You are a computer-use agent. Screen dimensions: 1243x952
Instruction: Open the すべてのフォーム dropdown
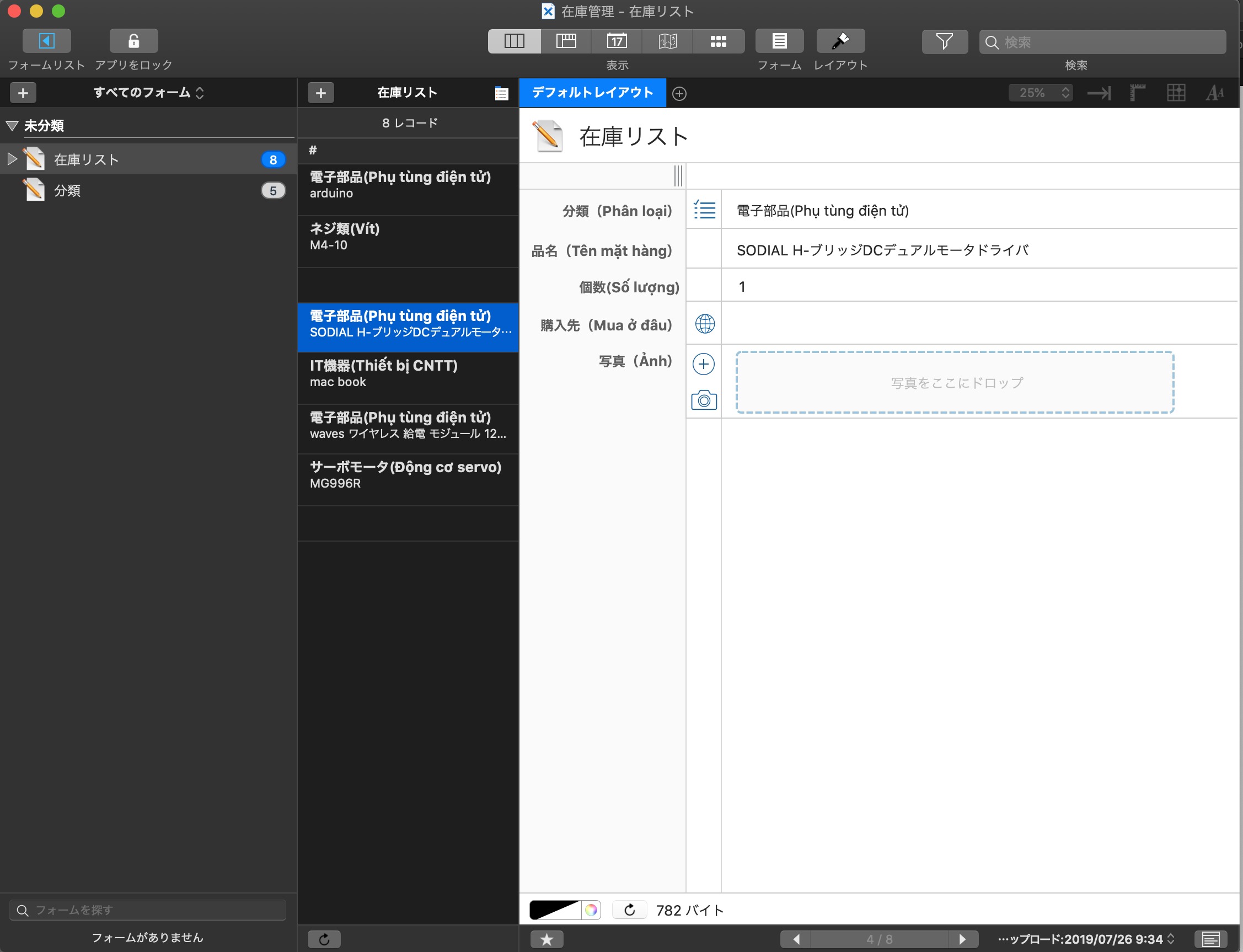point(148,92)
